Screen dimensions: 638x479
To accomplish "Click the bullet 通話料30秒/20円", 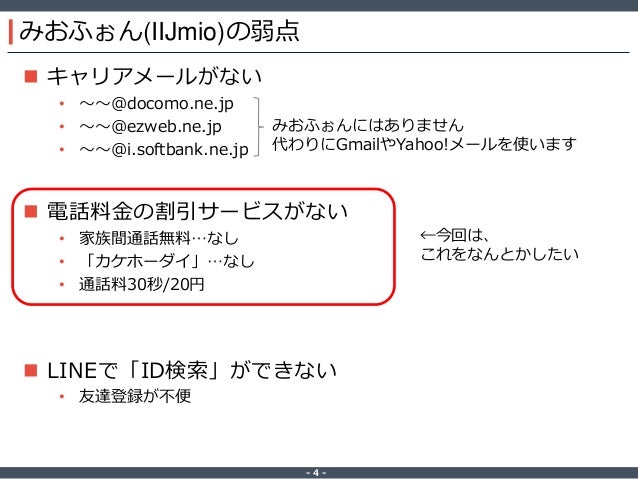I will coord(142,284).
